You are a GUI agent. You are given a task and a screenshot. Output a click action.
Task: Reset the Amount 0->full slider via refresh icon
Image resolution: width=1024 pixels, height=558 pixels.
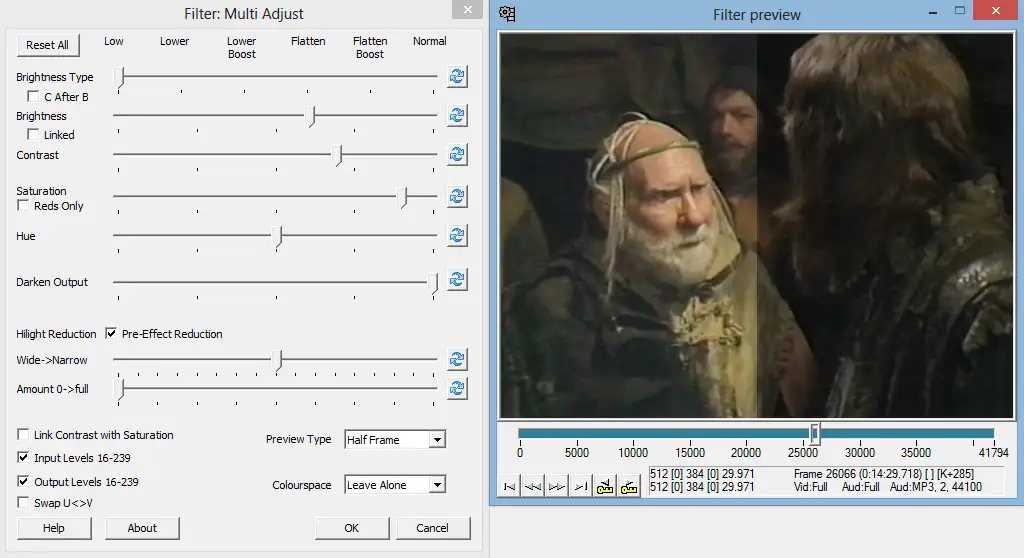pyautogui.click(x=457, y=389)
